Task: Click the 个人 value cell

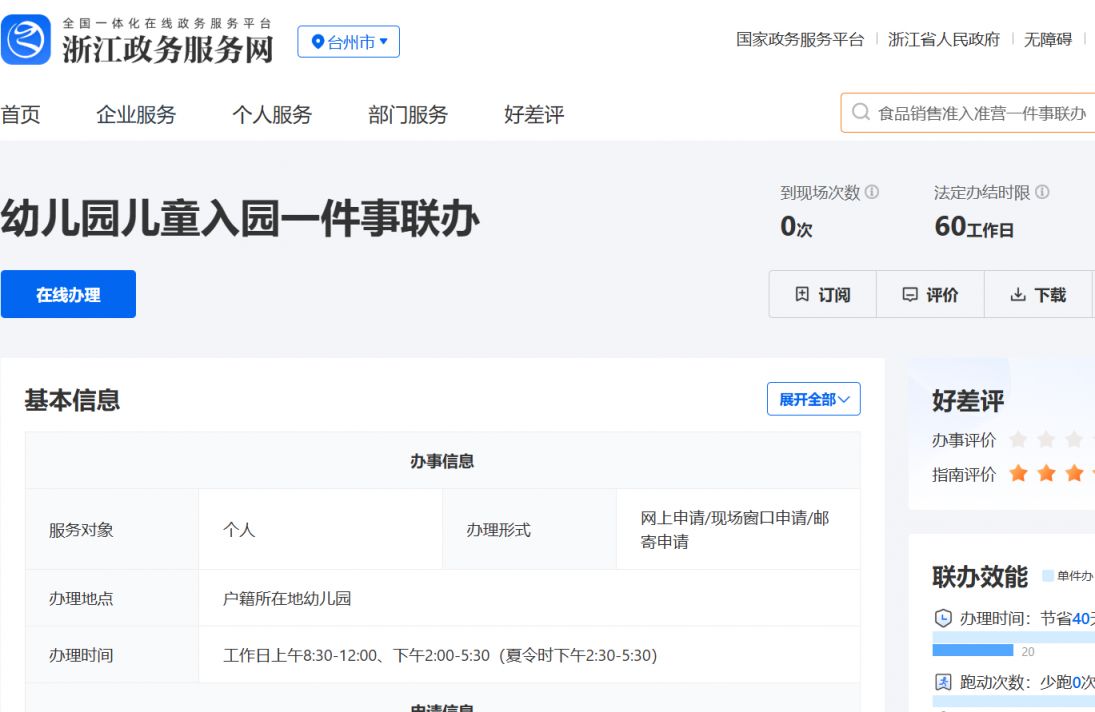Action: click(321, 530)
